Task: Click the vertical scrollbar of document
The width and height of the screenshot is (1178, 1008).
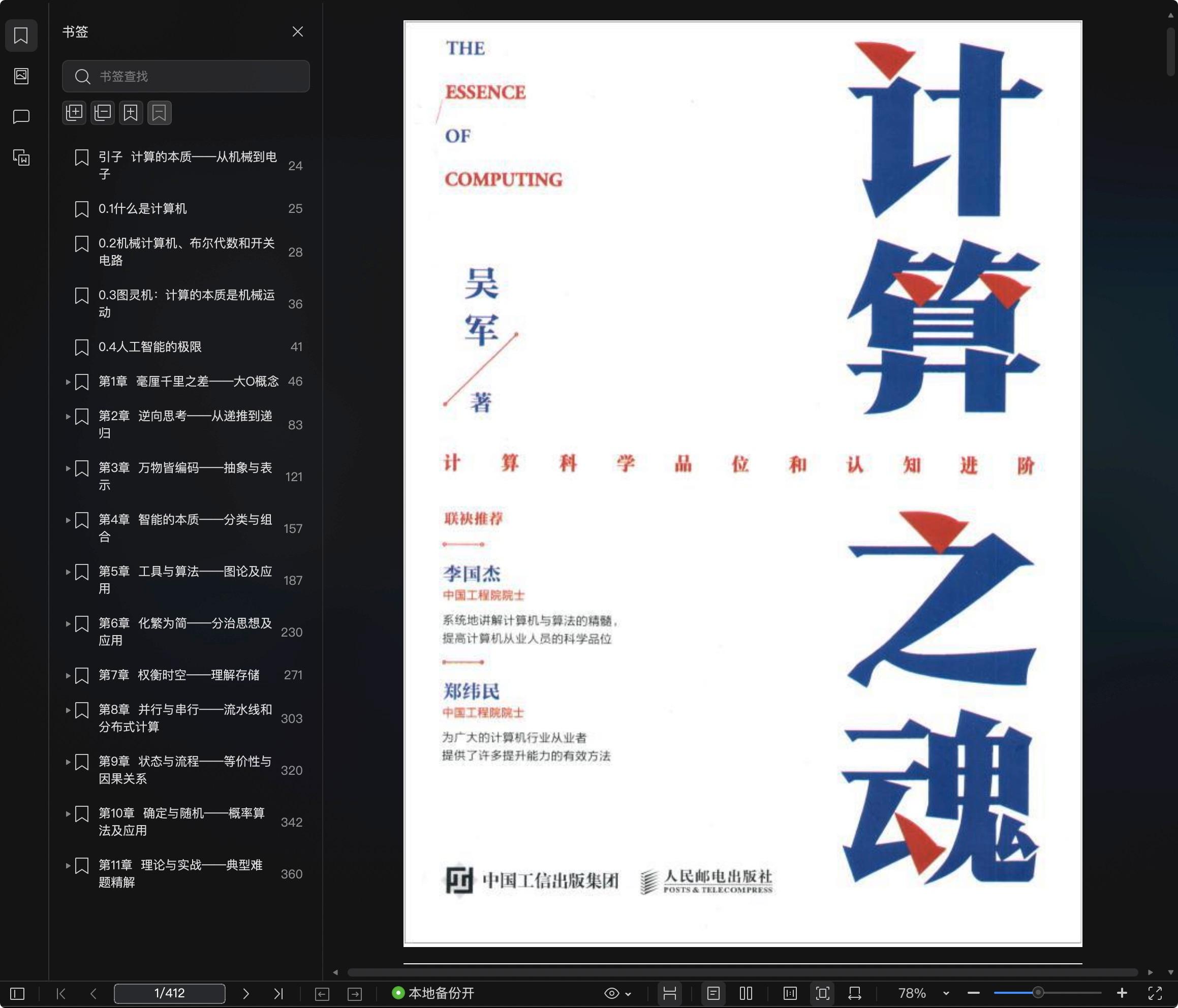Action: pyautogui.click(x=1170, y=51)
